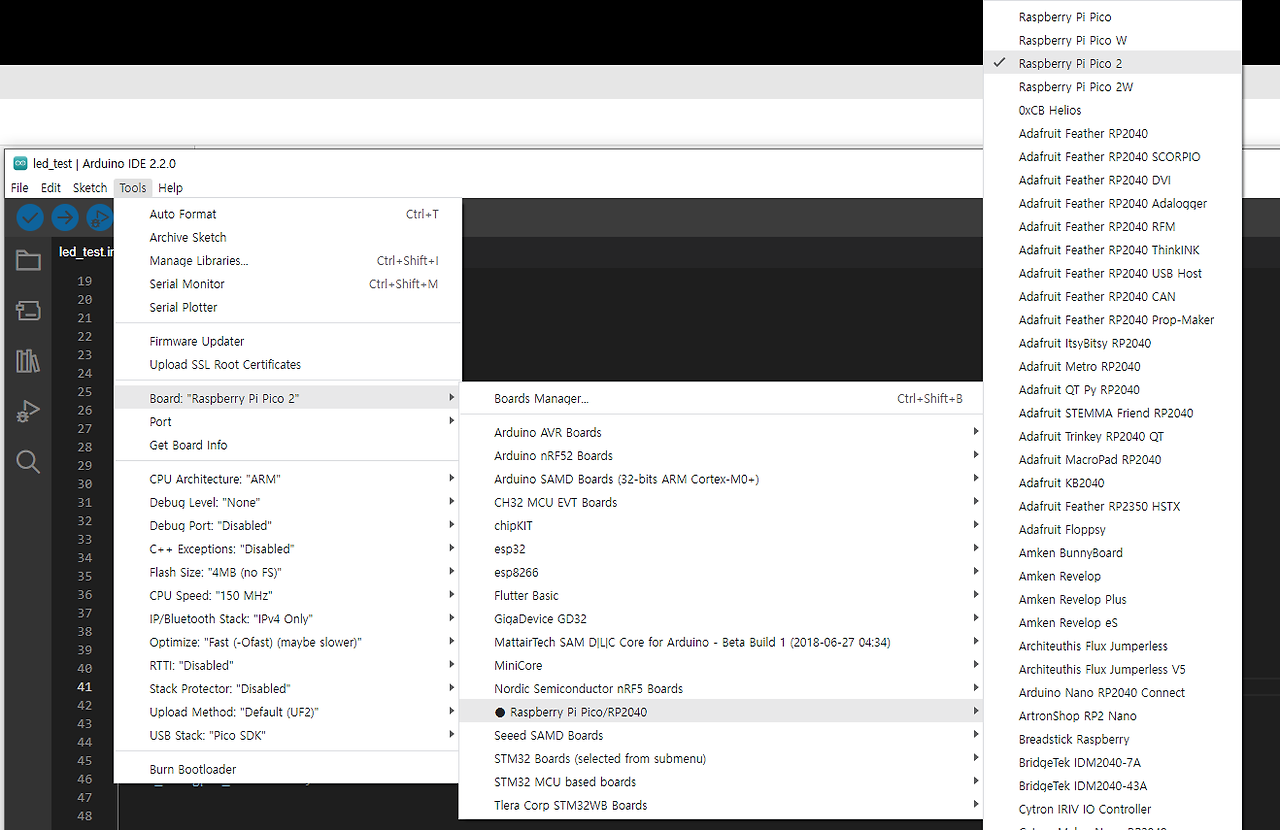The width and height of the screenshot is (1280, 830).
Task: Expand the MiniCore boards submenu
Action: (x=721, y=665)
